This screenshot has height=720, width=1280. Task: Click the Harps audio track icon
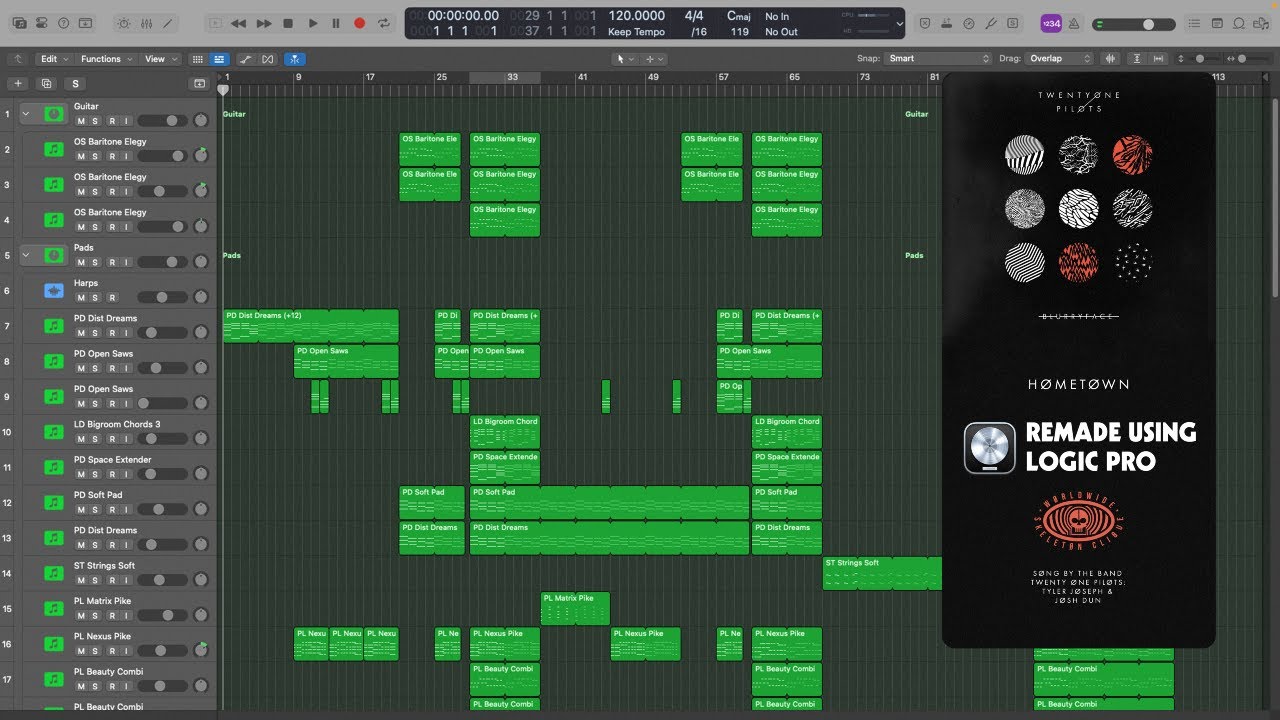click(54, 291)
